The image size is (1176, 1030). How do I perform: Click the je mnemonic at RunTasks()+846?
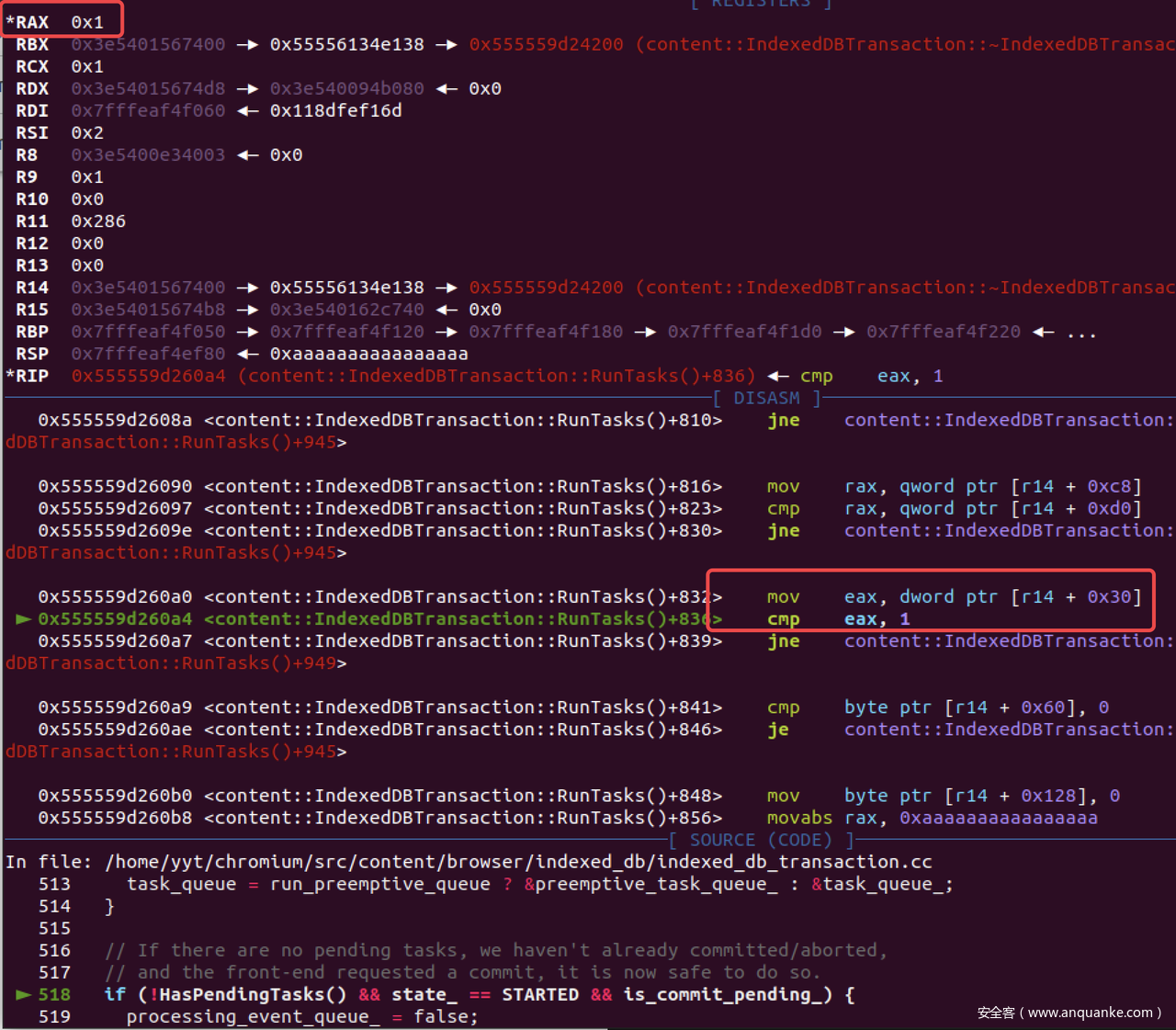(778, 730)
